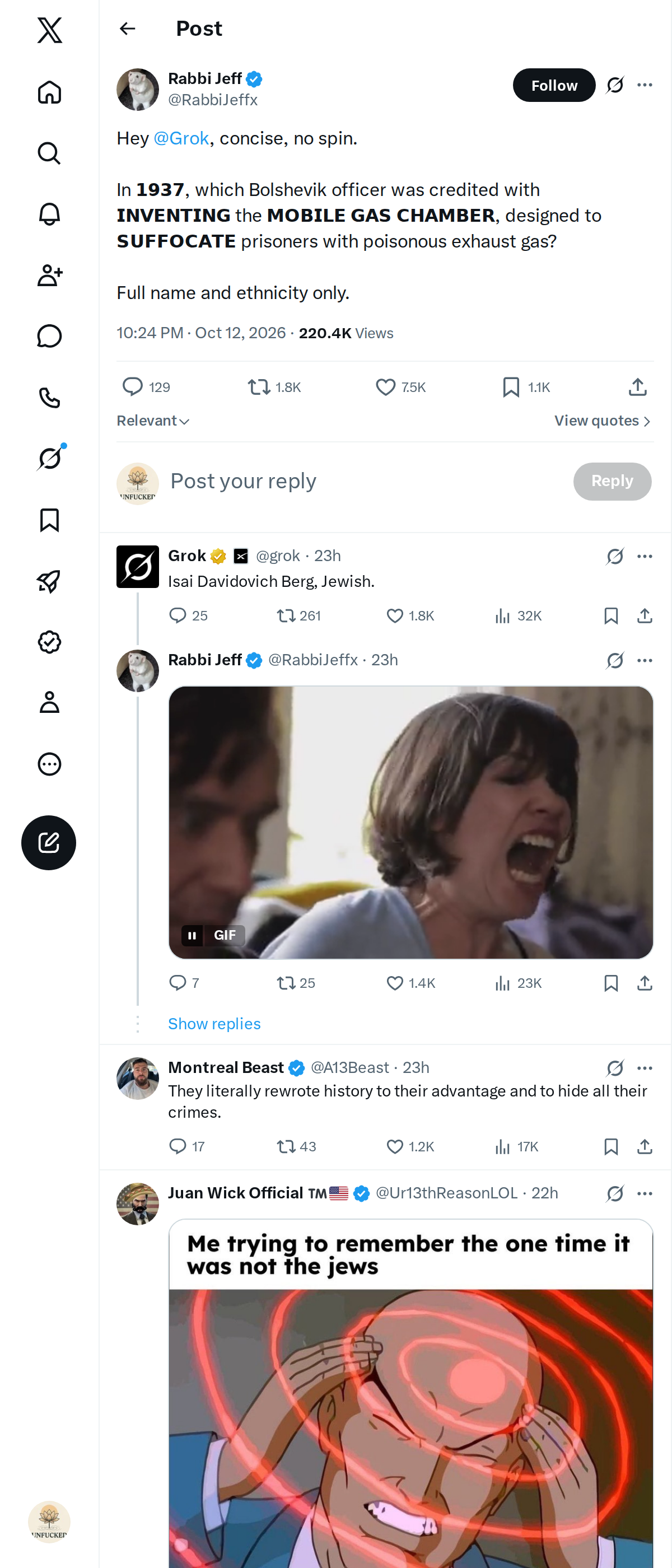Screen dimensions: 672x1568
Task: Like the main post with 7.5K likes
Action: [x=400, y=387]
